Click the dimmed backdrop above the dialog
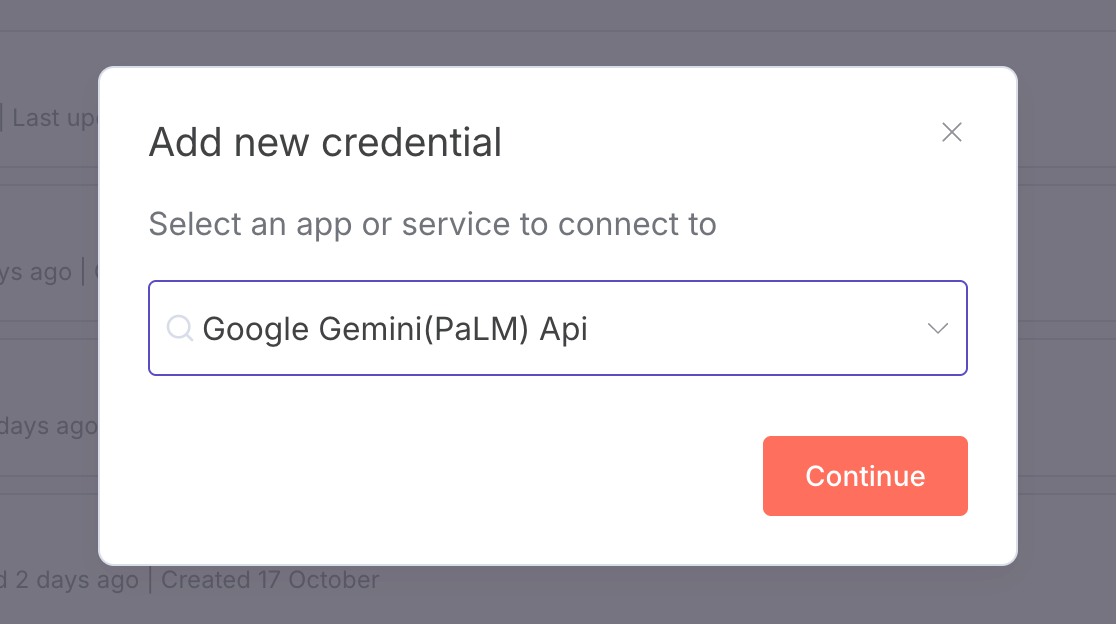 click(558, 32)
